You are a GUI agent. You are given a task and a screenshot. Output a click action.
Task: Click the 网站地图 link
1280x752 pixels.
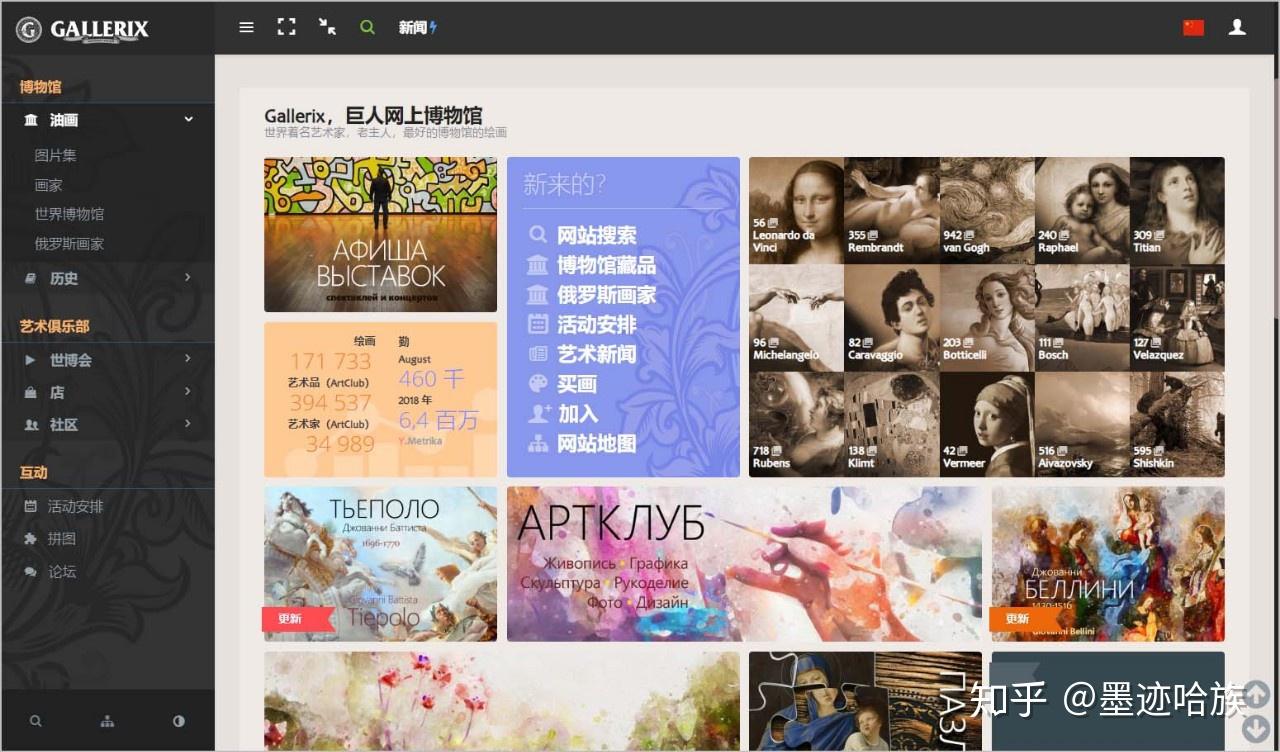click(x=596, y=444)
